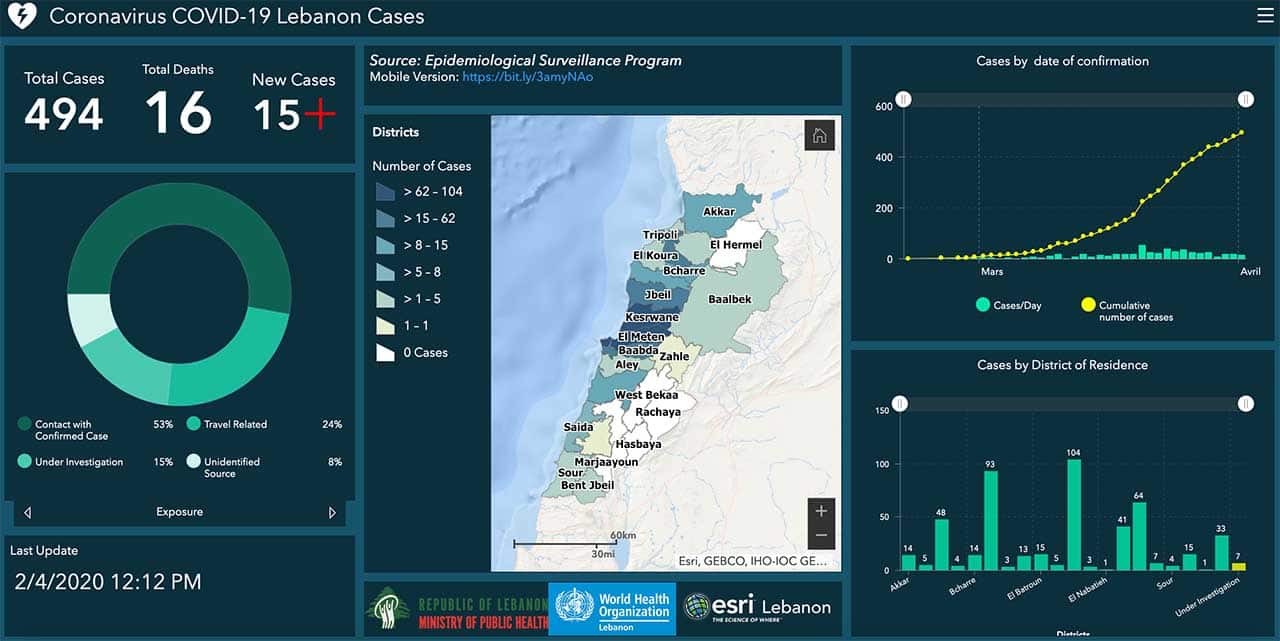The height and width of the screenshot is (641, 1280).
Task: Zoom in on the map
Action: 821,511
